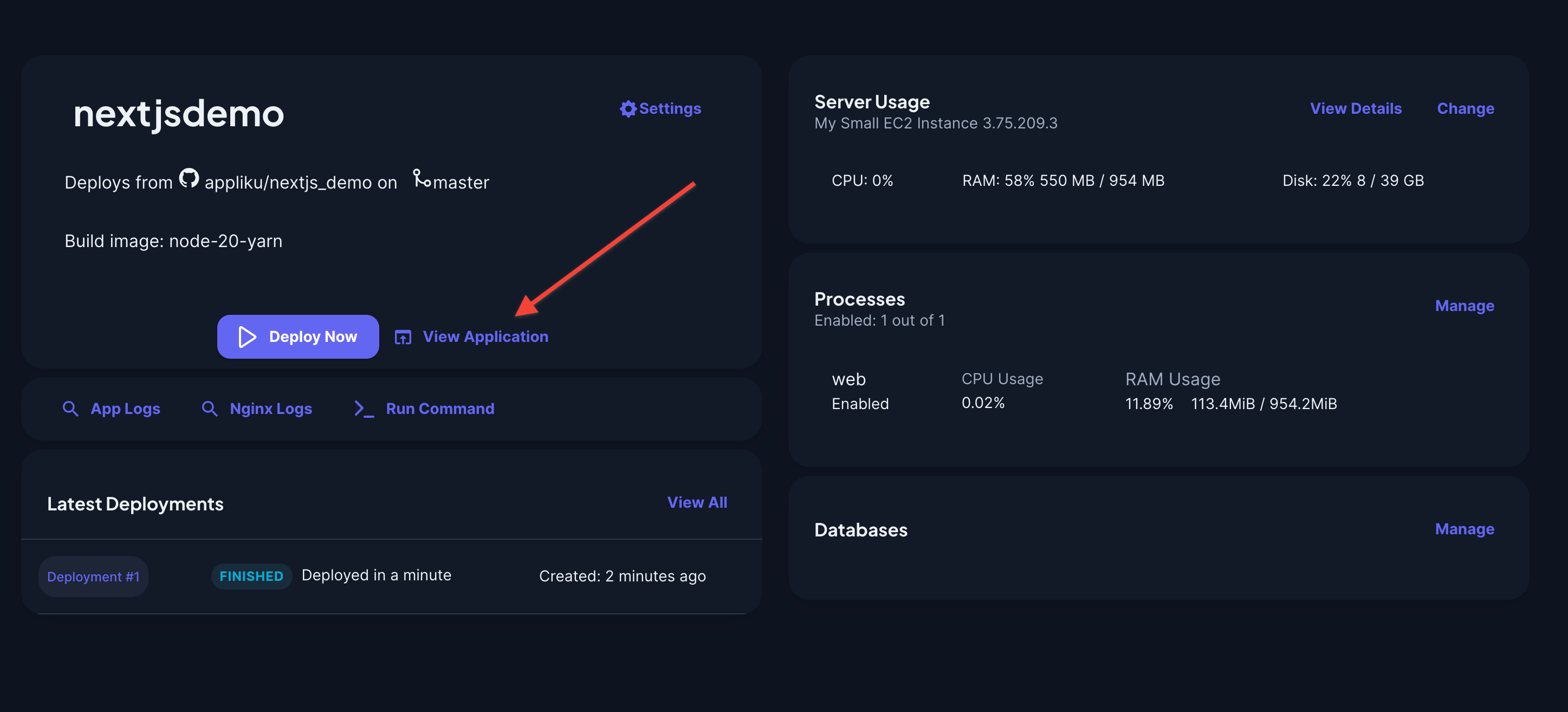Start a deployment with Deploy Now

click(297, 336)
